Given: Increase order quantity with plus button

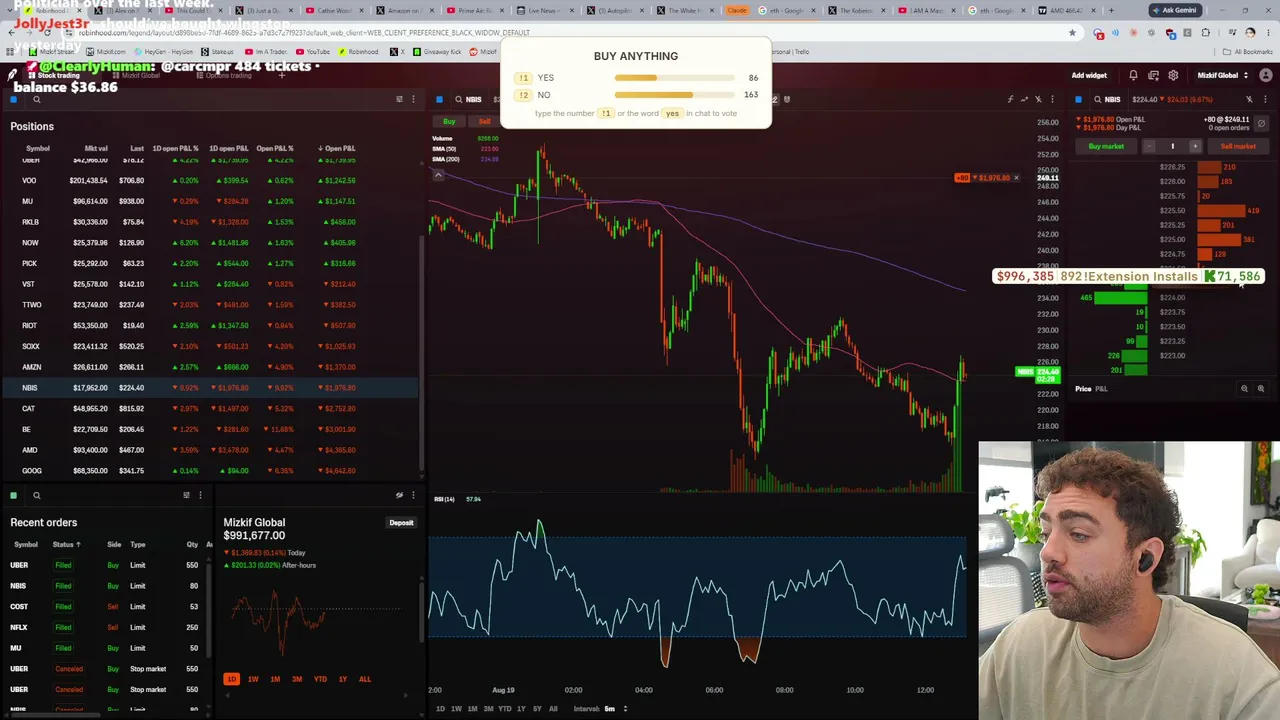Looking at the screenshot, I should point(1194,146).
